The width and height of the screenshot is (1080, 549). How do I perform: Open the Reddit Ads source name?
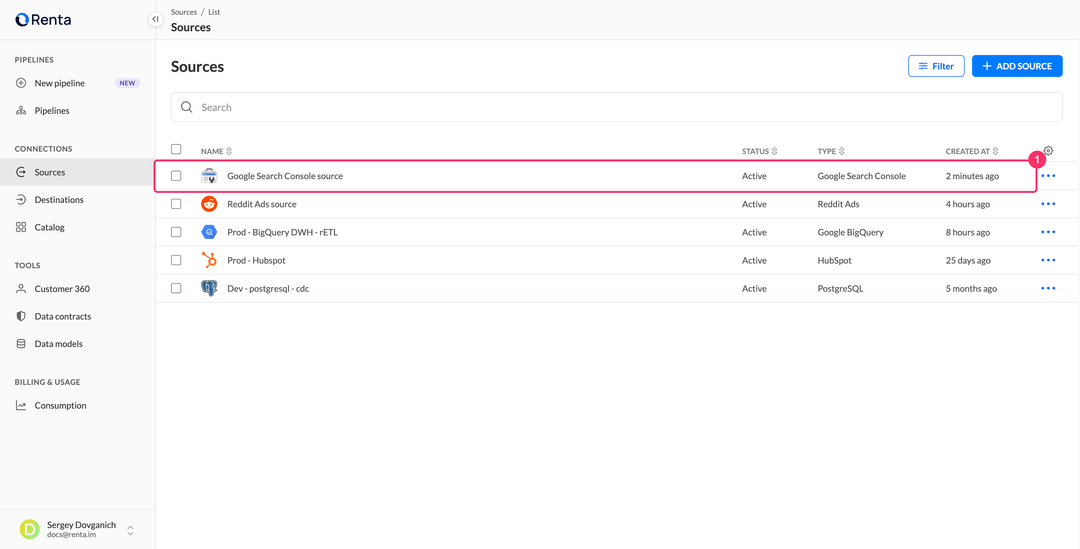[262, 205]
